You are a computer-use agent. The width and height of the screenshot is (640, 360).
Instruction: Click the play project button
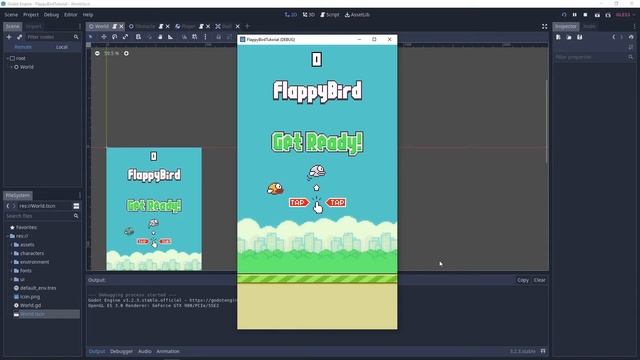pos(564,15)
